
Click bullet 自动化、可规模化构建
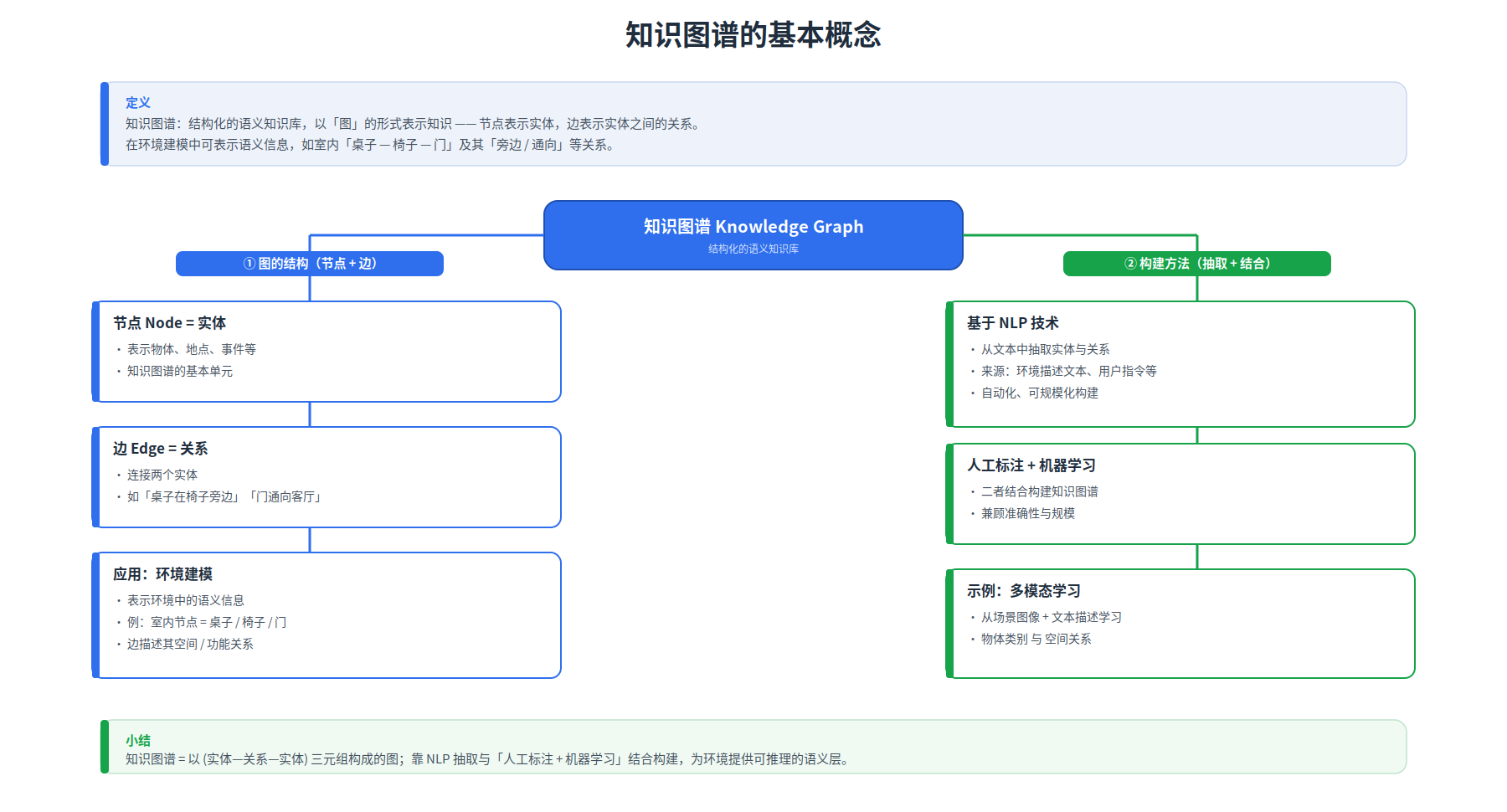(1040, 393)
